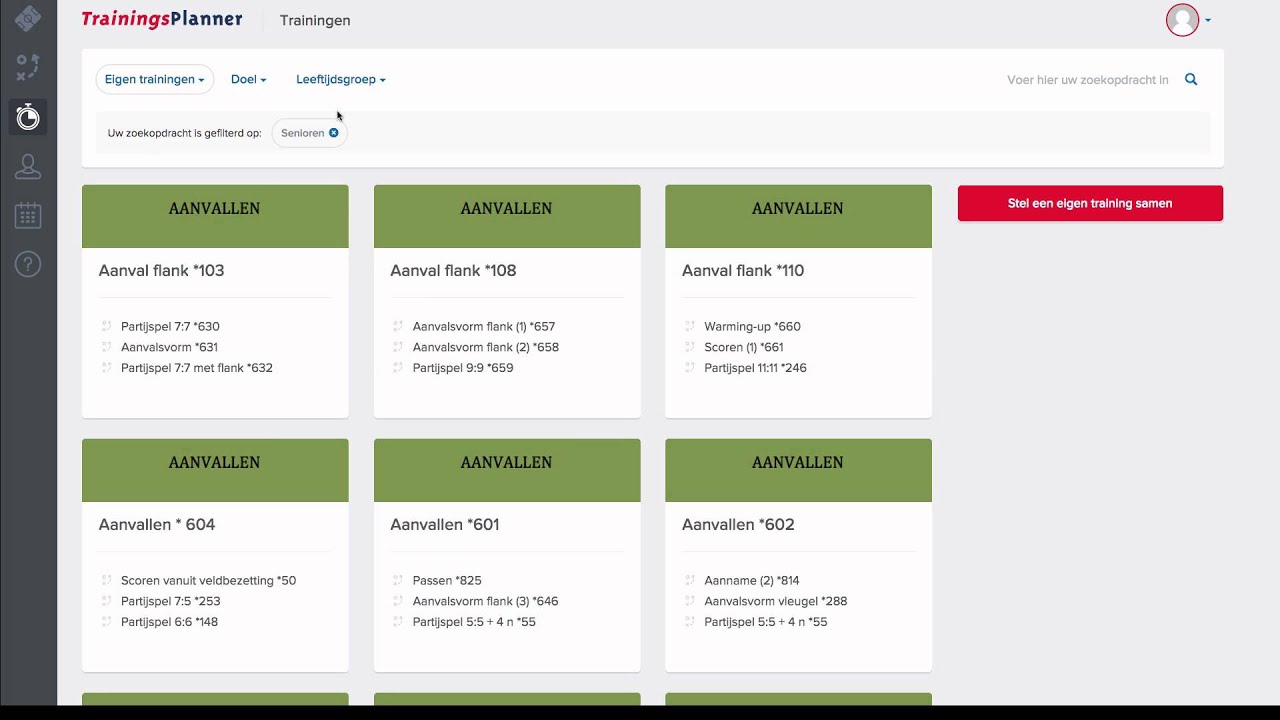Click exercise Passen *825
Screen dimensions: 1280x720
point(447,581)
